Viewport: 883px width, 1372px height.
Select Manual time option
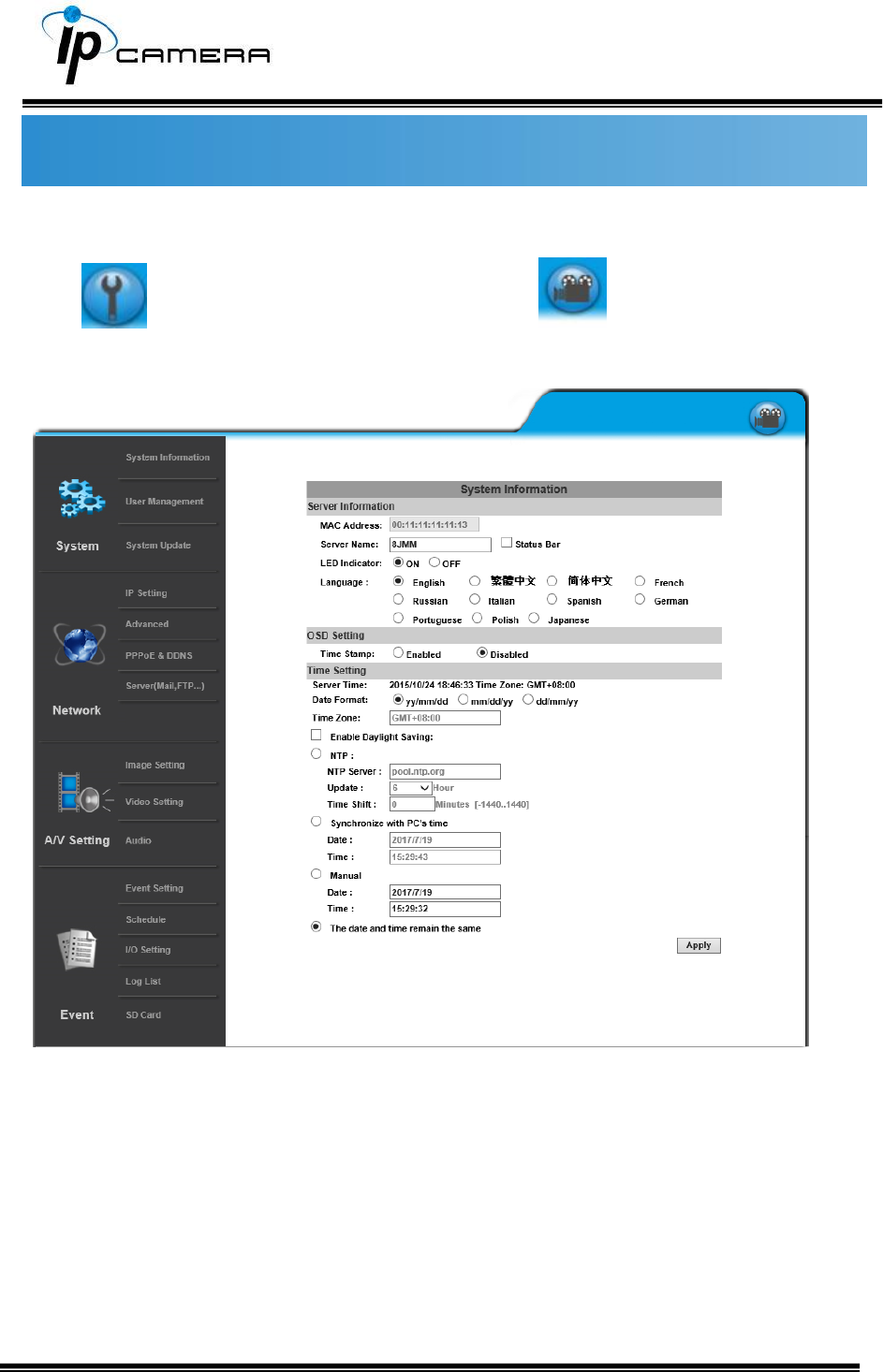click(316, 874)
